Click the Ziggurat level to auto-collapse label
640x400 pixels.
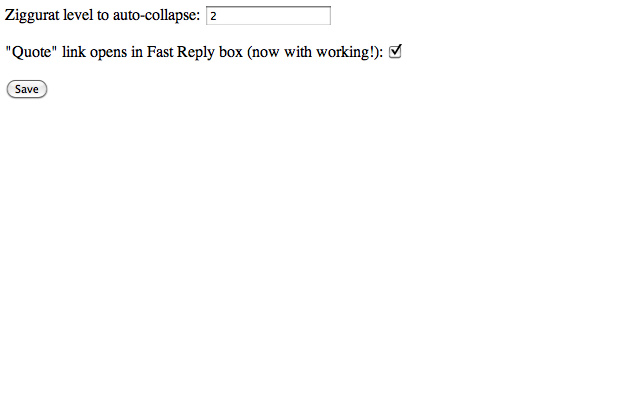pos(102,16)
